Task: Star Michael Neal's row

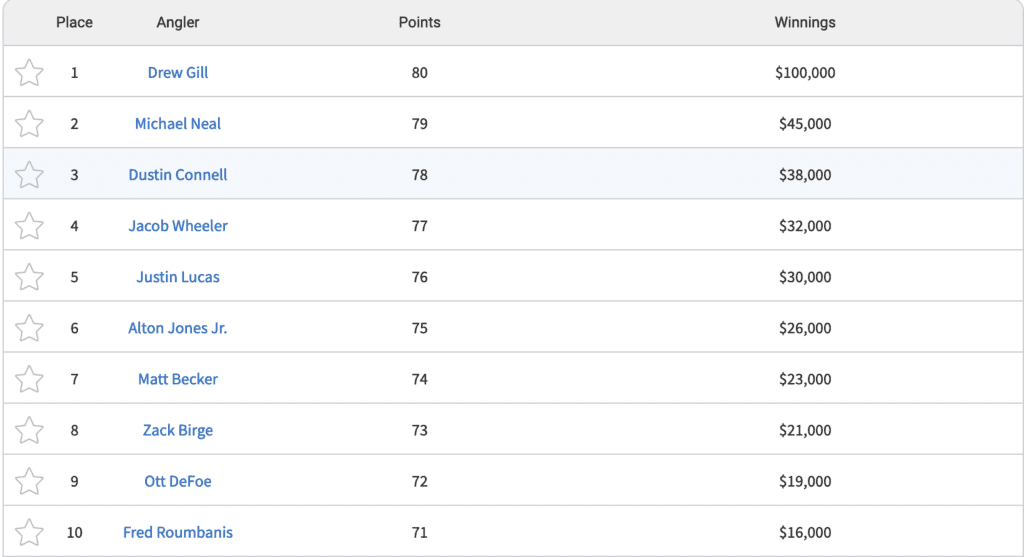Action: point(30,124)
